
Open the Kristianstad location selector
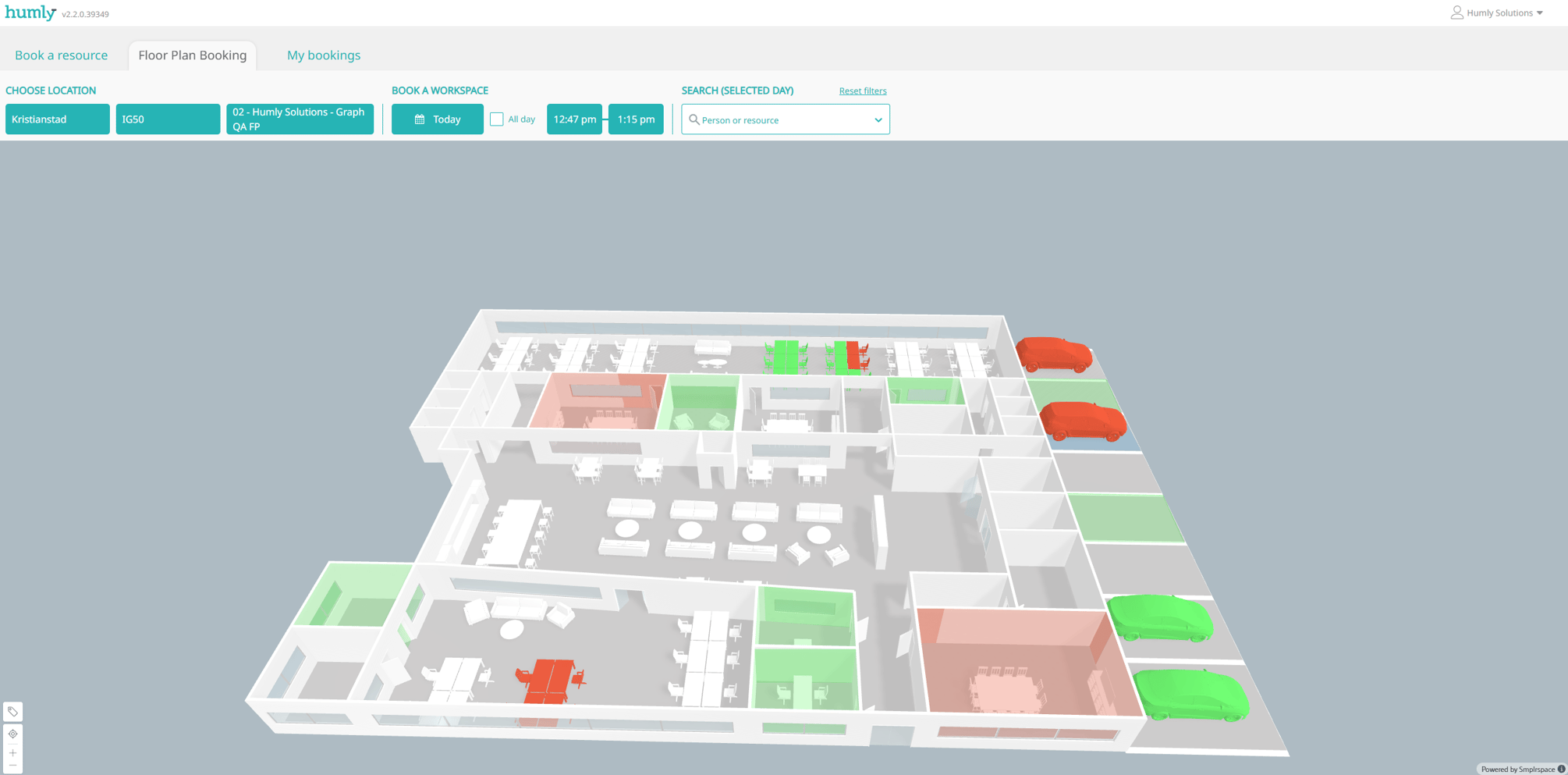pos(58,119)
